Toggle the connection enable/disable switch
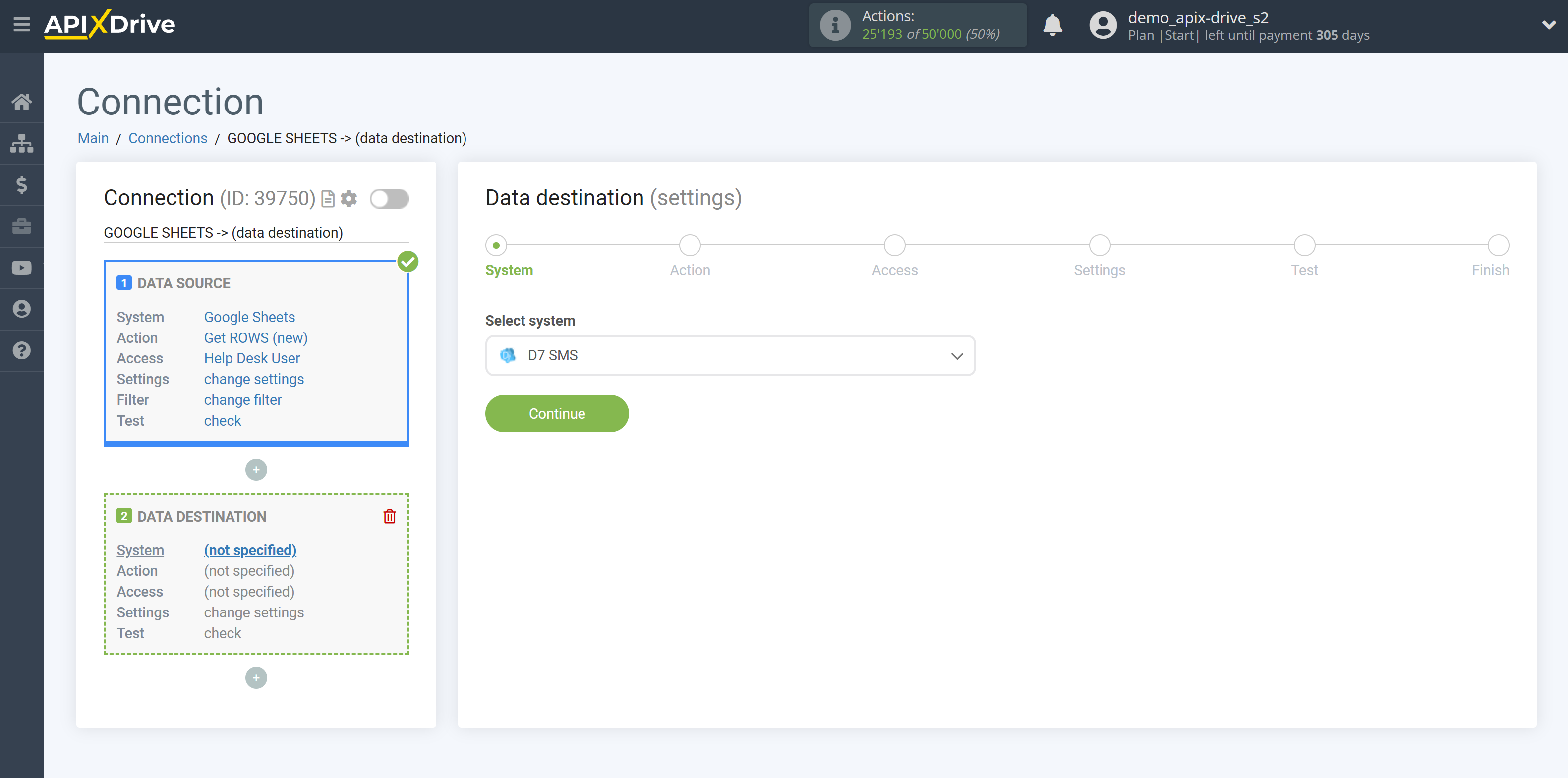The height and width of the screenshot is (778, 1568). (x=389, y=199)
